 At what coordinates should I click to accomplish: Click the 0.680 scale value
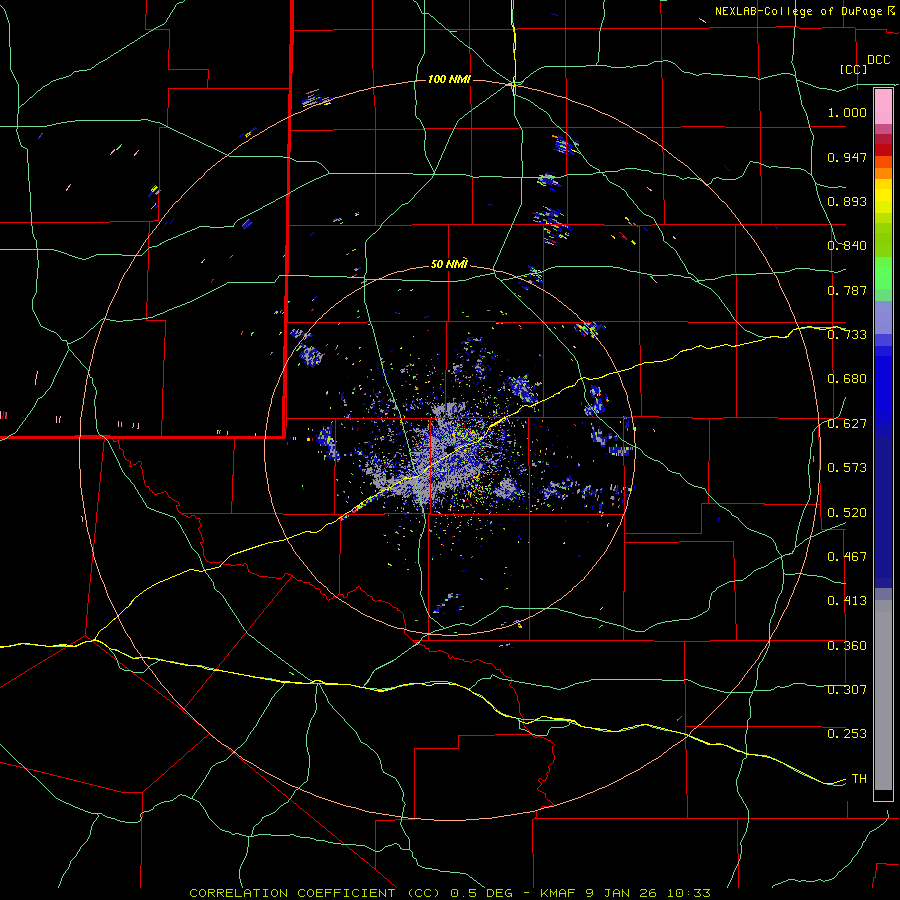(x=847, y=379)
